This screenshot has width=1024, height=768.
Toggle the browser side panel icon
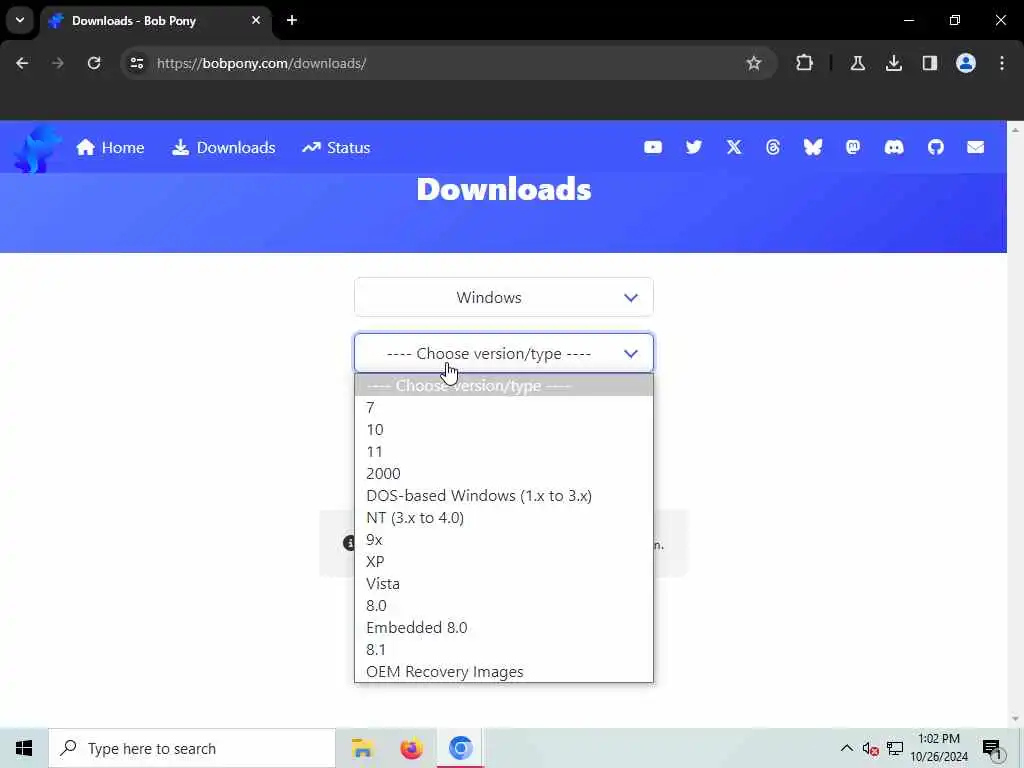tap(929, 63)
